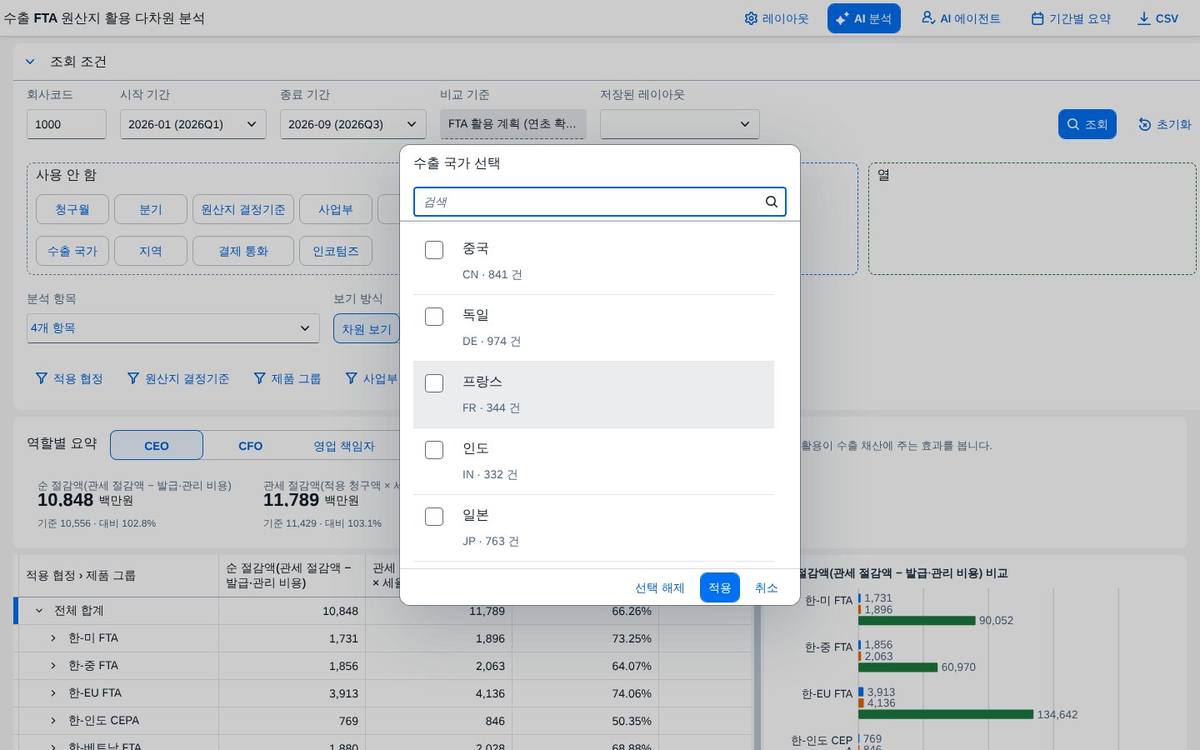Image resolution: width=1200 pixels, height=750 pixels.
Task: Click the 비교 기준 FTA 활용 계획 field
Action: (513, 124)
